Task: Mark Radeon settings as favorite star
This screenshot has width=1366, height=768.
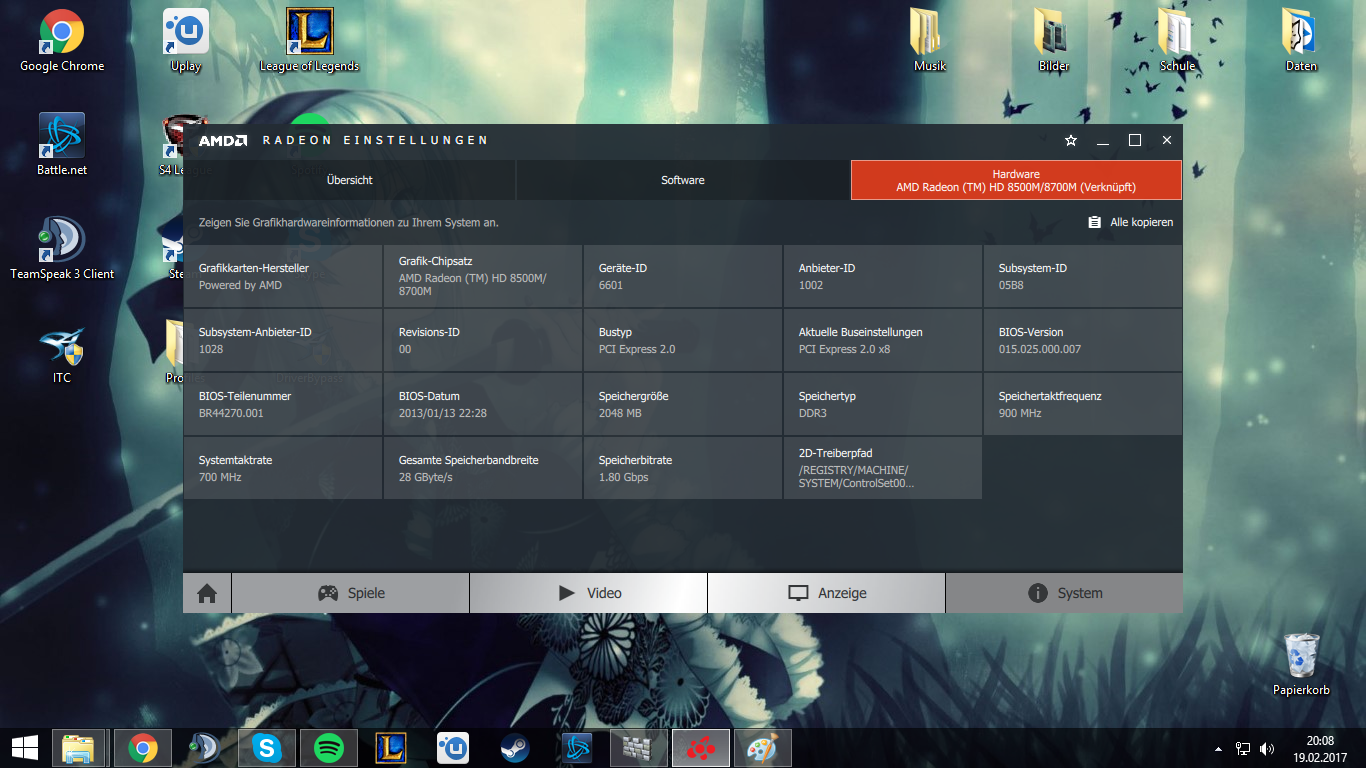Action: [x=1071, y=140]
